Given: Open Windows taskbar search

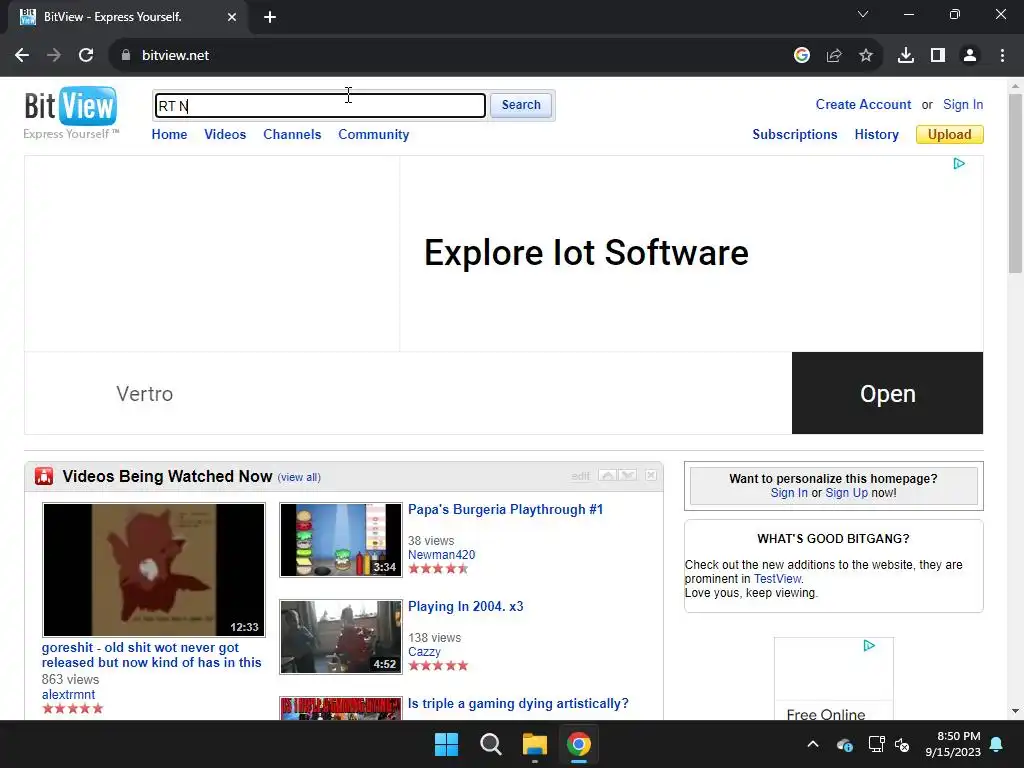Looking at the screenshot, I should point(490,744).
